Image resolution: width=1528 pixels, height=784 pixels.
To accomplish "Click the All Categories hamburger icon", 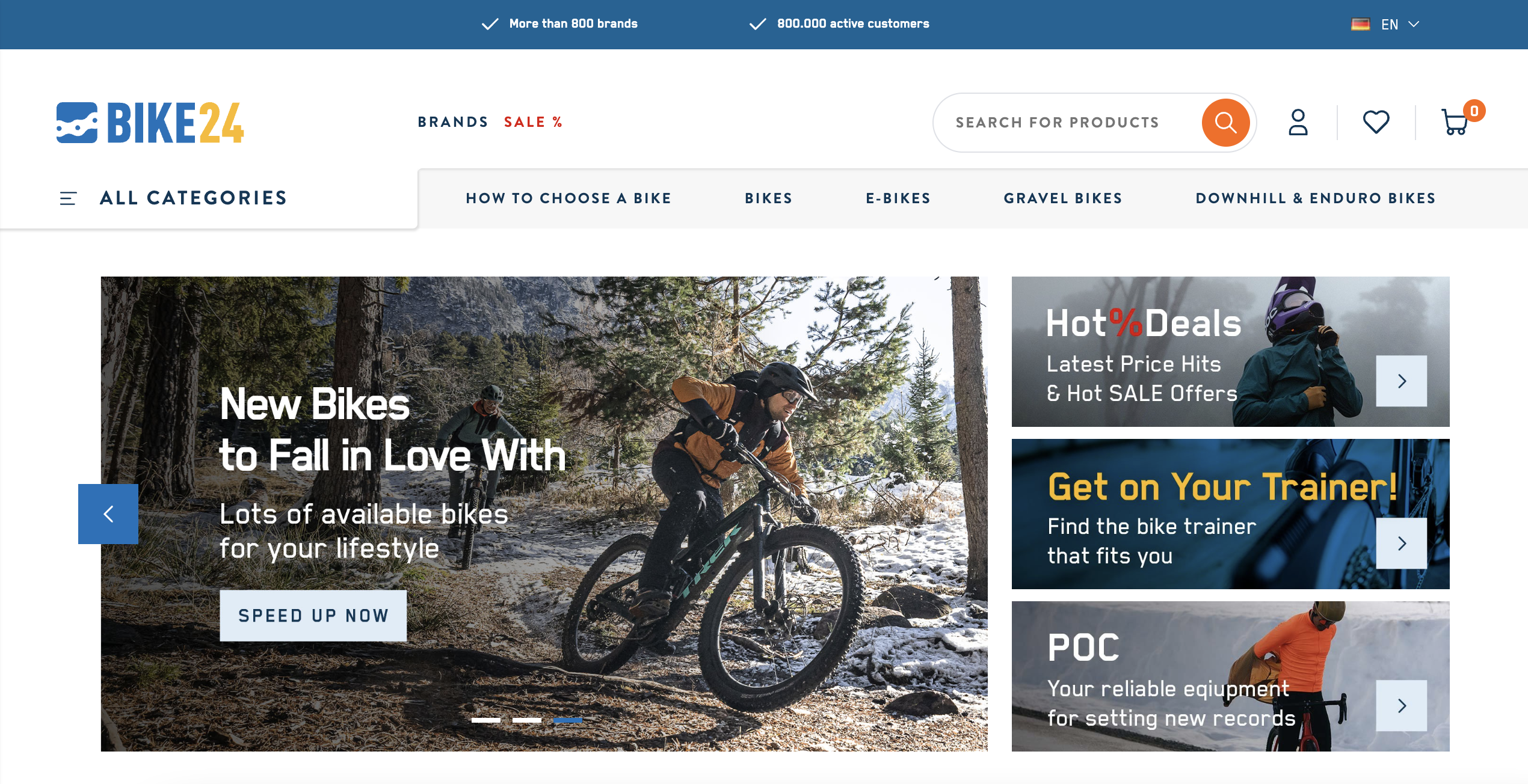I will (68, 198).
